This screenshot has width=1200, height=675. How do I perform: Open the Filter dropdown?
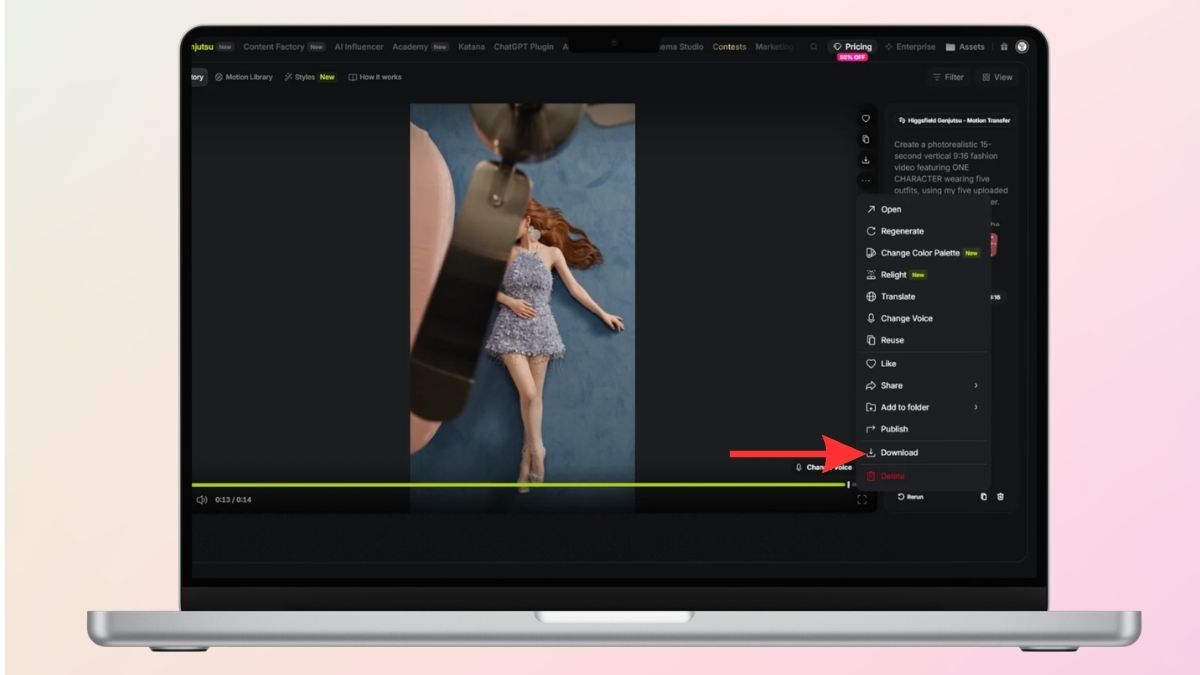(x=948, y=77)
